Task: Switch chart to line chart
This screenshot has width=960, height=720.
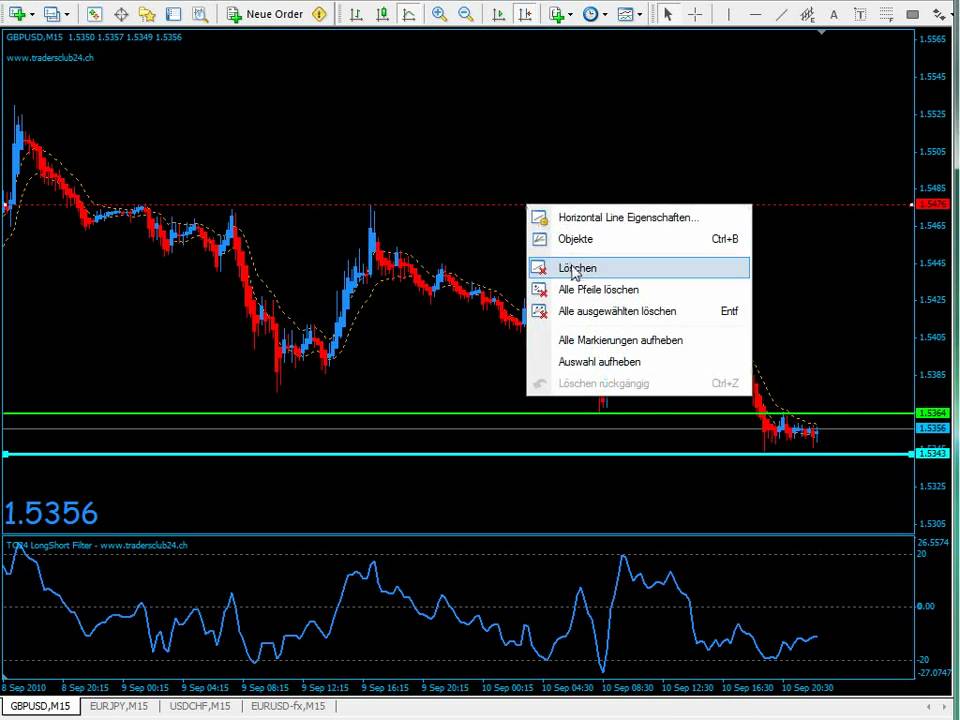Action: [409, 13]
